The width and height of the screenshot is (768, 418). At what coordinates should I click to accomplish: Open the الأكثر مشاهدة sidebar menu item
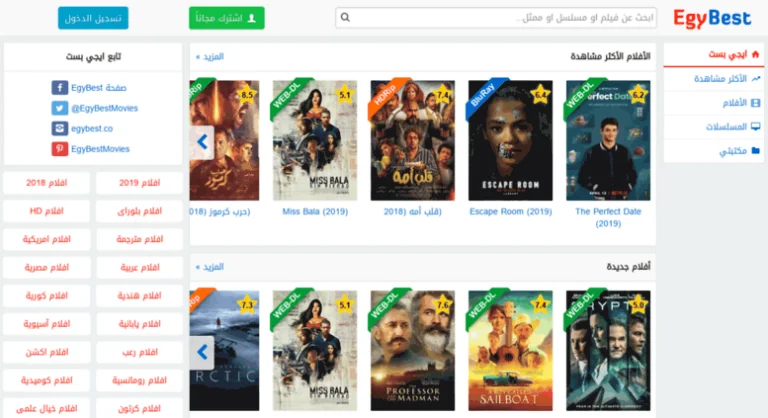coord(713,78)
